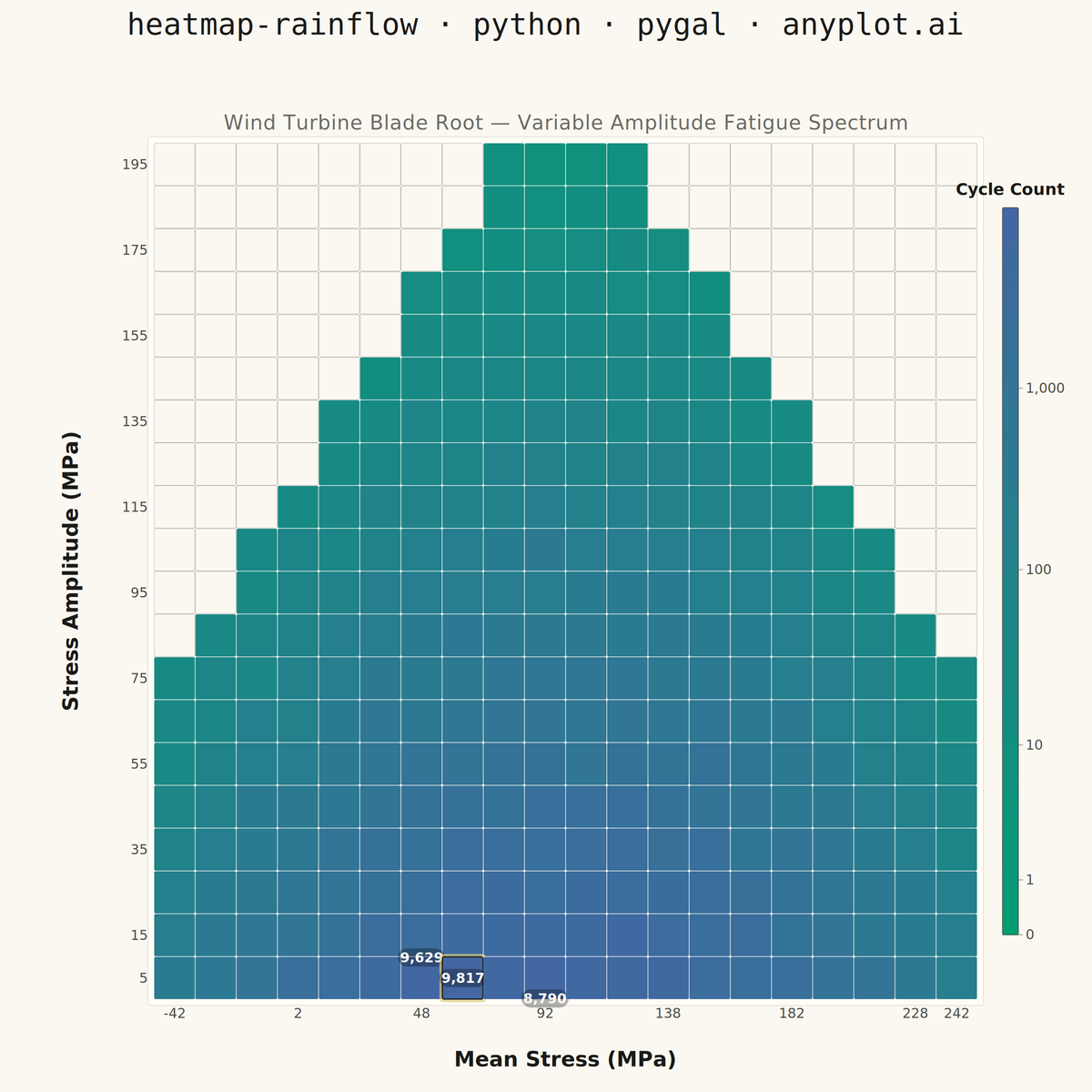Click the Cycle Count color gradient bar

click(1010, 571)
